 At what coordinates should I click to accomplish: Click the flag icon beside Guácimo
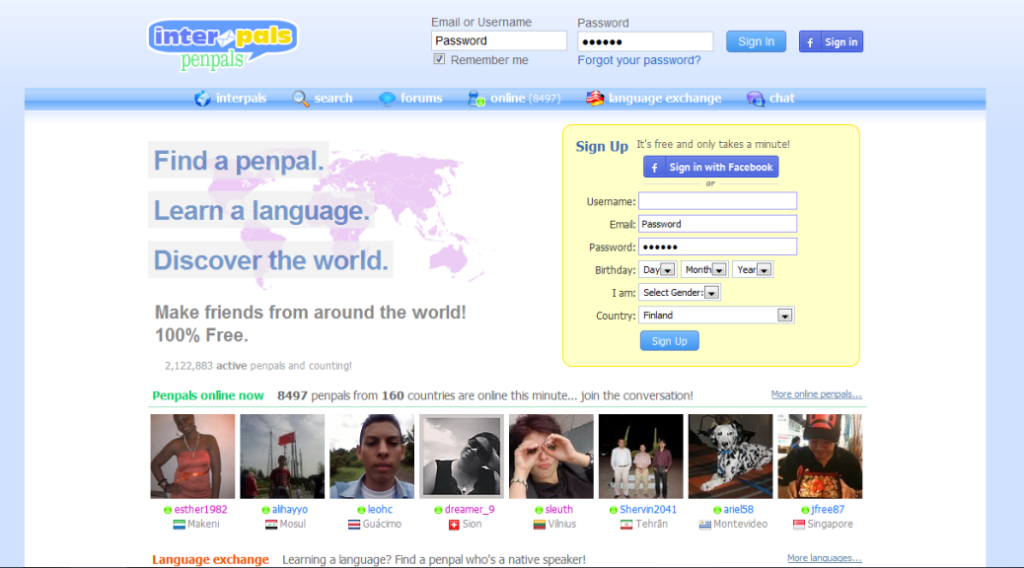[x=354, y=524]
